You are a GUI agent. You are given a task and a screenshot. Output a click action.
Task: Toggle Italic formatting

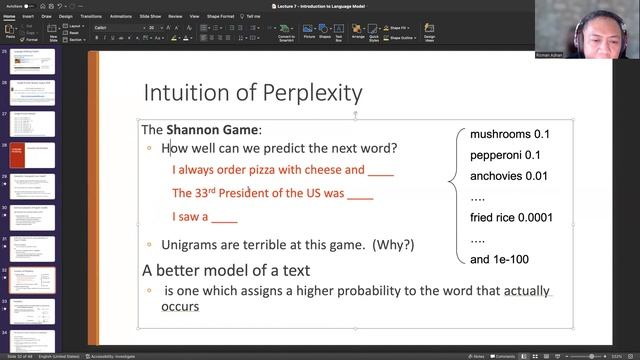click(104, 38)
